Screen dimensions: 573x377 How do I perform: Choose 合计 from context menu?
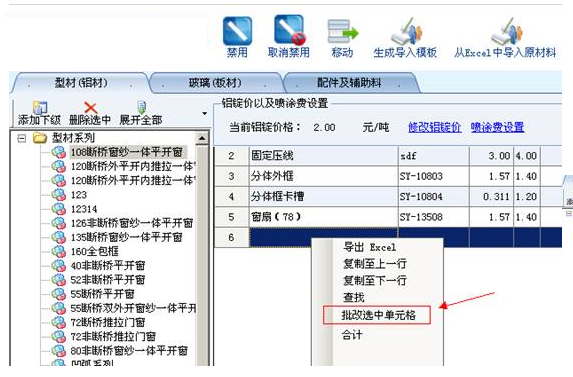click(x=352, y=334)
